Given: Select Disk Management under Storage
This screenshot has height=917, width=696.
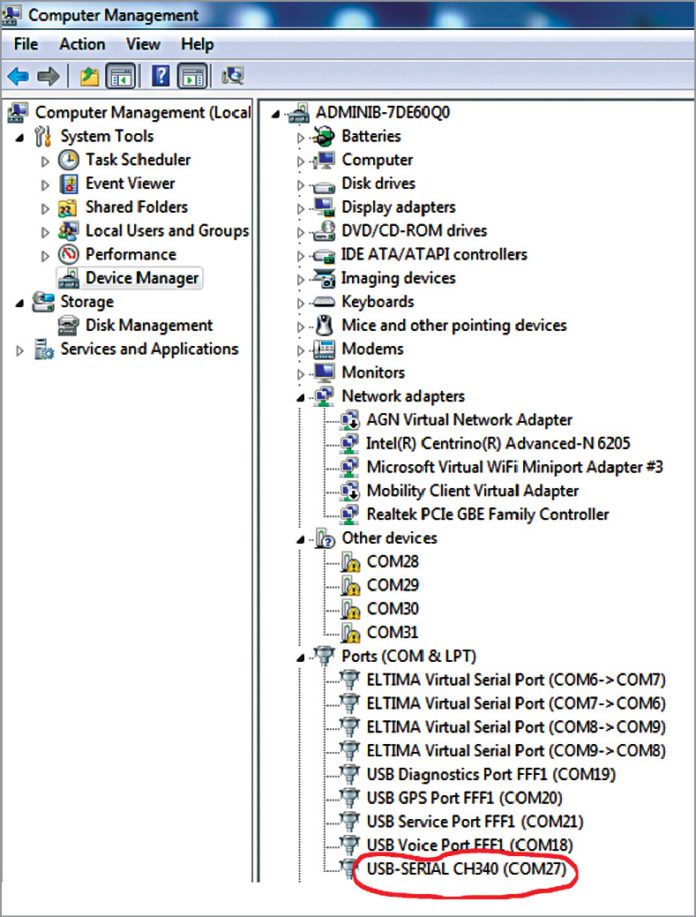Looking at the screenshot, I should click(x=148, y=326).
